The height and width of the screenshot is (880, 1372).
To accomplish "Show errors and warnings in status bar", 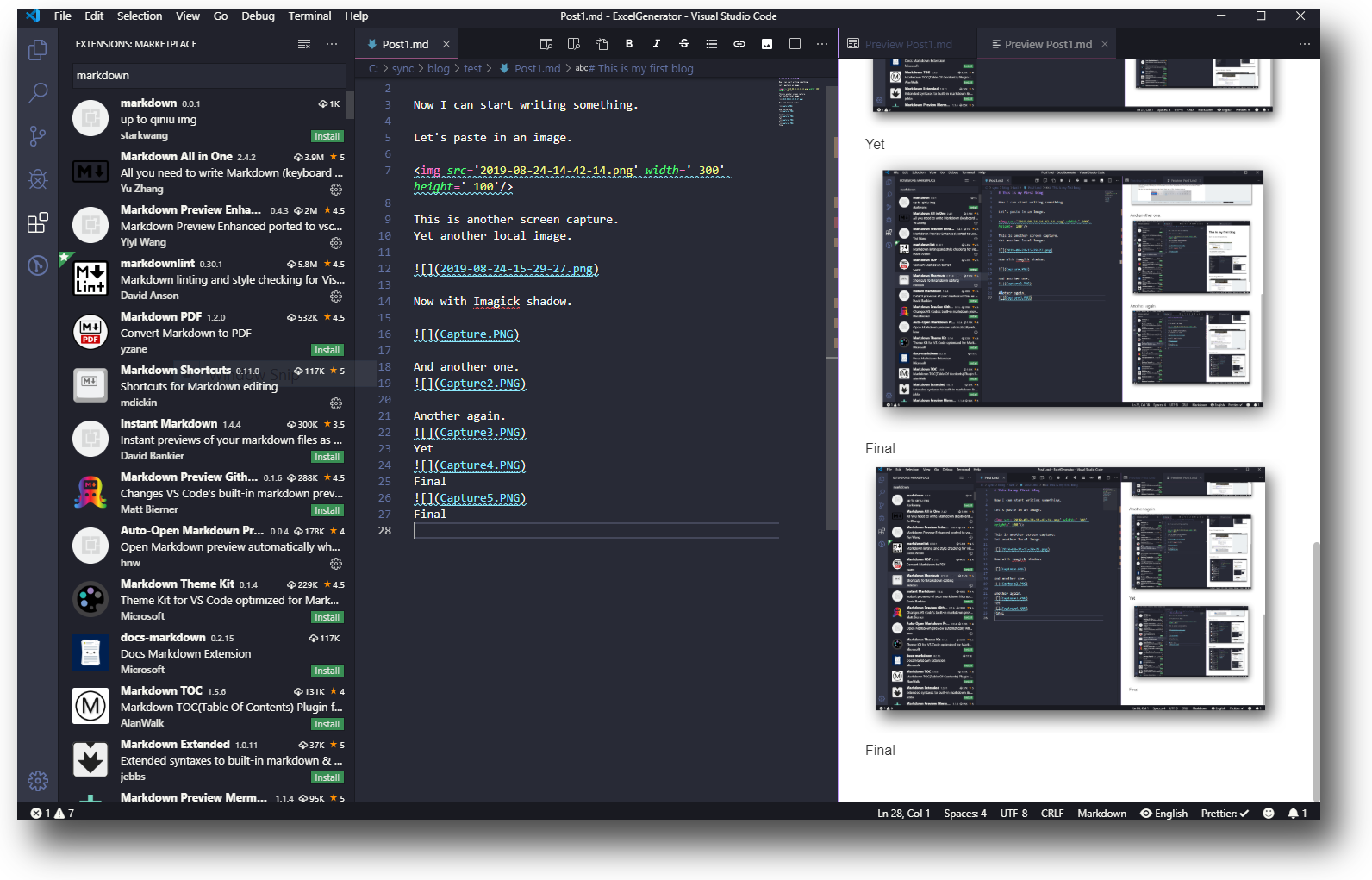I will pyautogui.click(x=53, y=813).
